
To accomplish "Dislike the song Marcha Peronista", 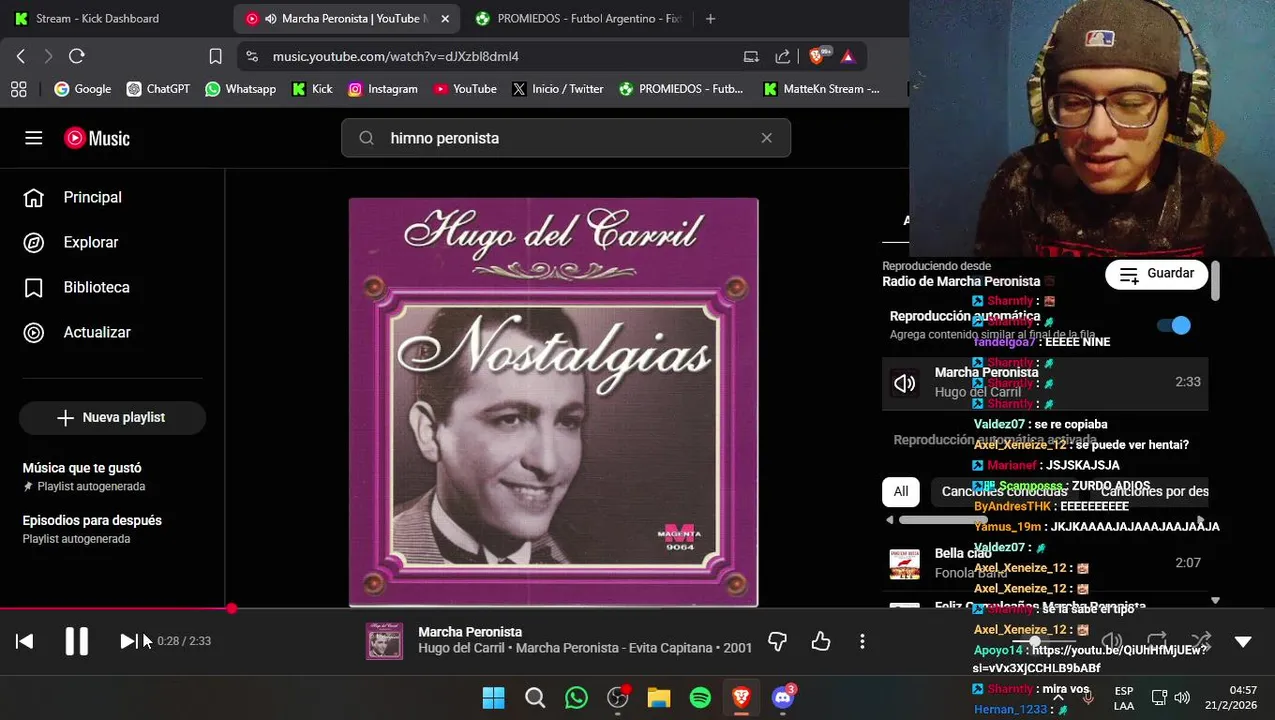I will coord(778,641).
